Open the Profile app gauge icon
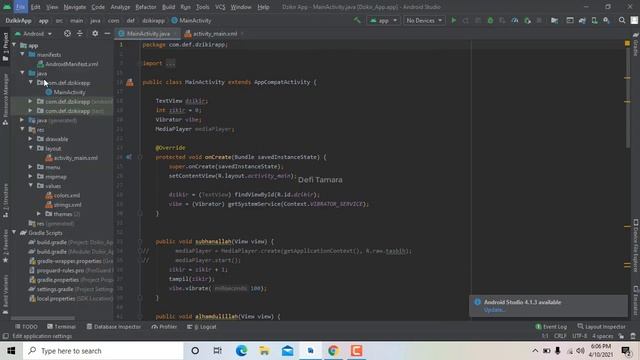This screenshot has width=640, height=360. coord(515,20)
